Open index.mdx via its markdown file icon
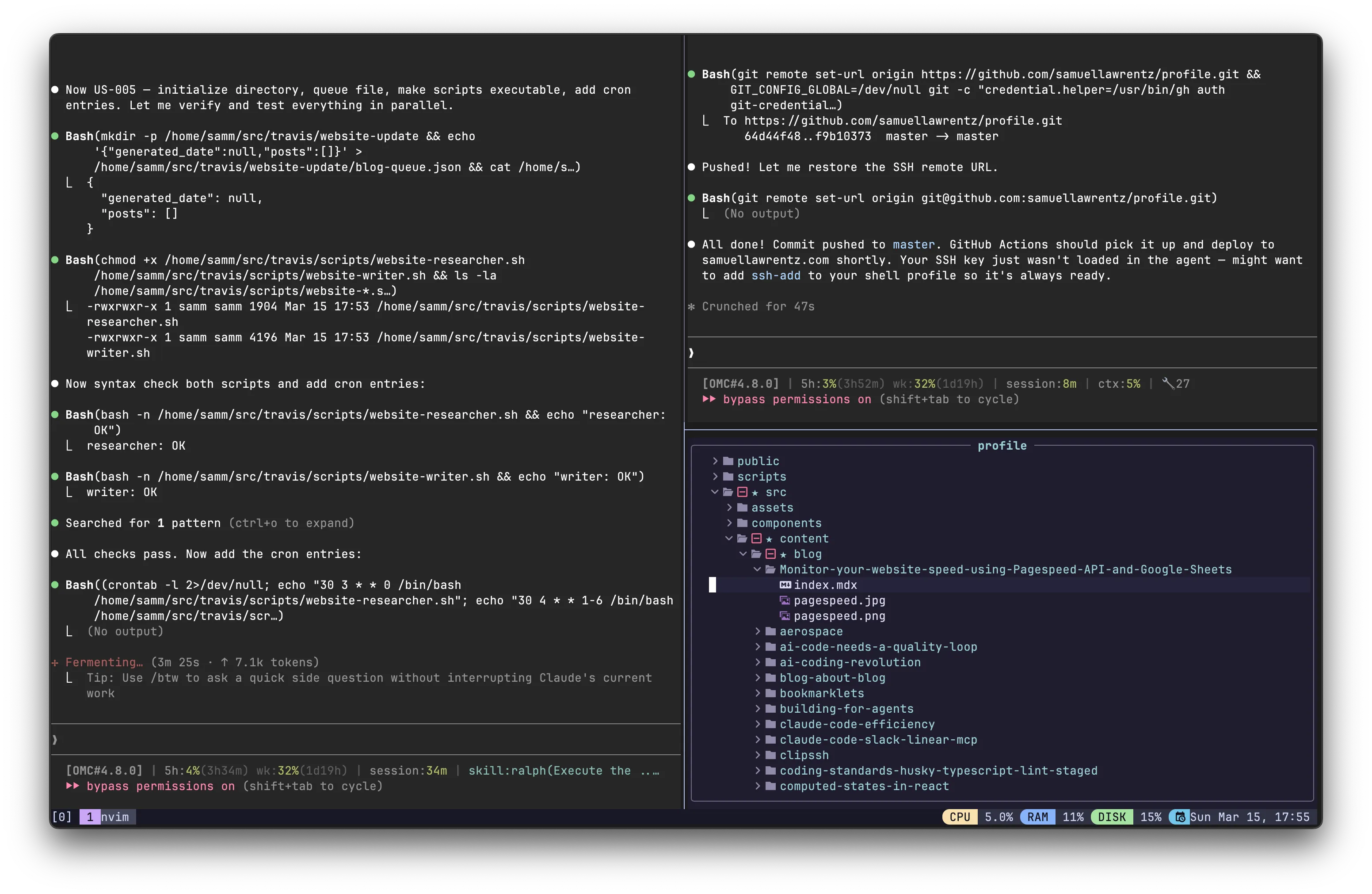 [x=786, y=585]
